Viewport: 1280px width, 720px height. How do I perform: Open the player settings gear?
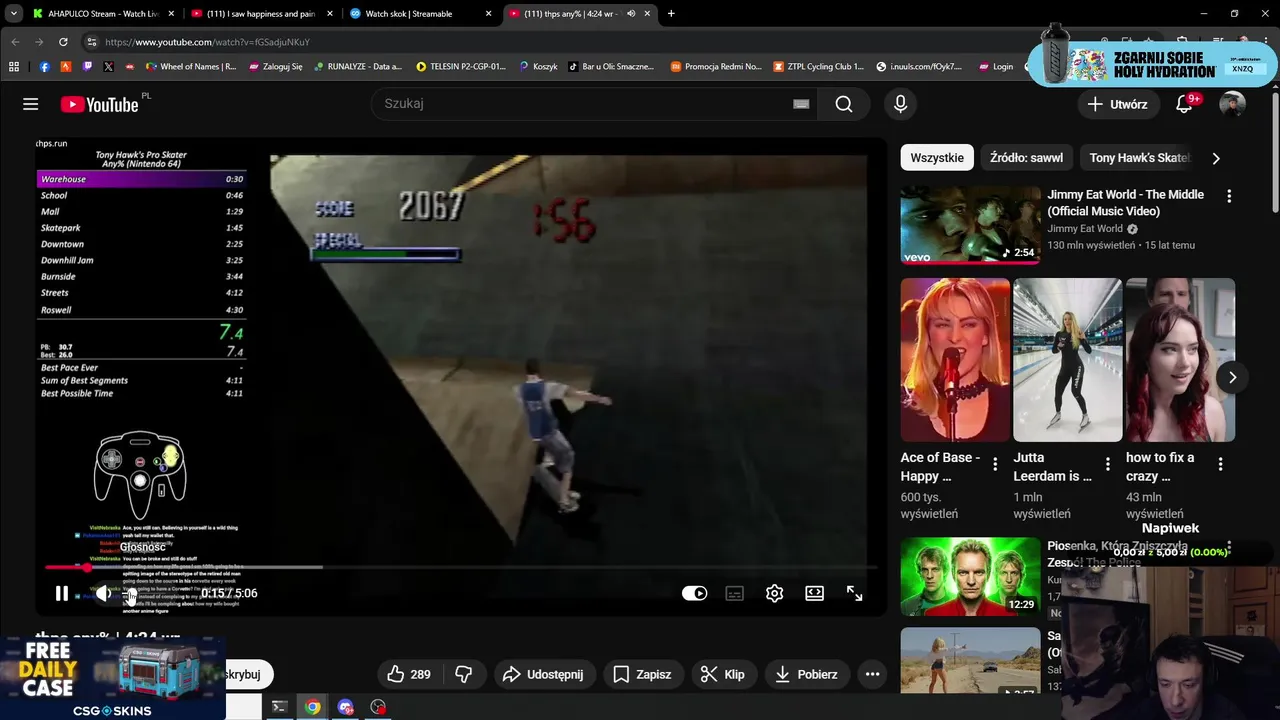[774, 593]
